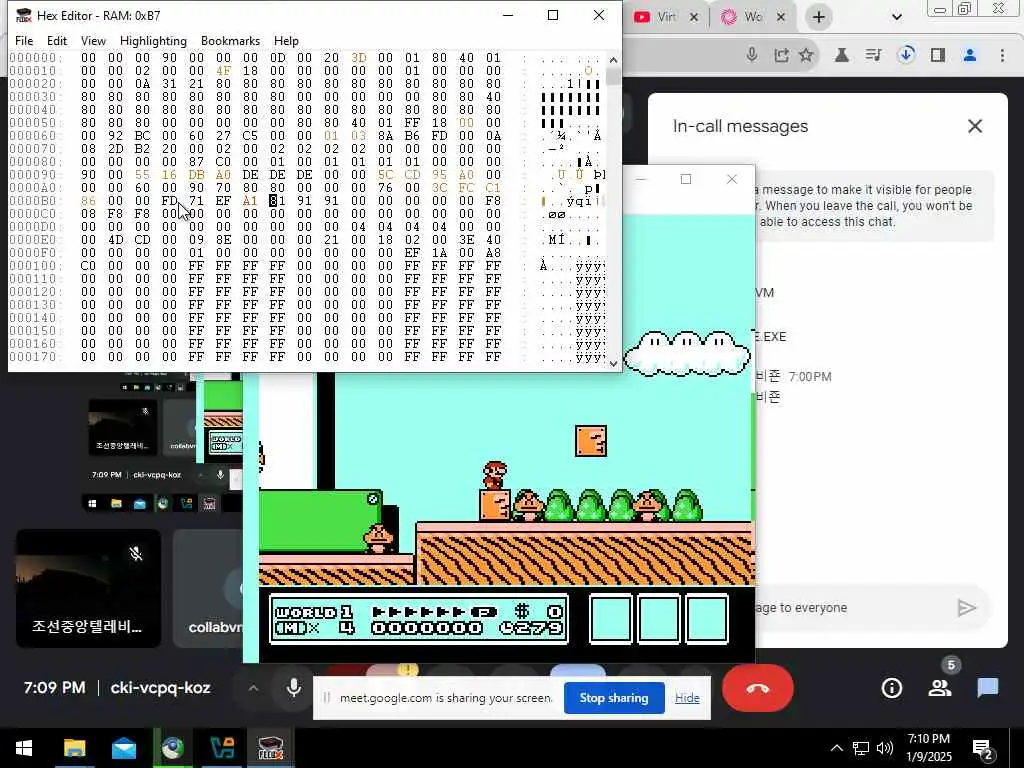Screen dimensions: 1024x768
Task: Open the browser icon on taskbar
Action: click(x=172, y=748)
